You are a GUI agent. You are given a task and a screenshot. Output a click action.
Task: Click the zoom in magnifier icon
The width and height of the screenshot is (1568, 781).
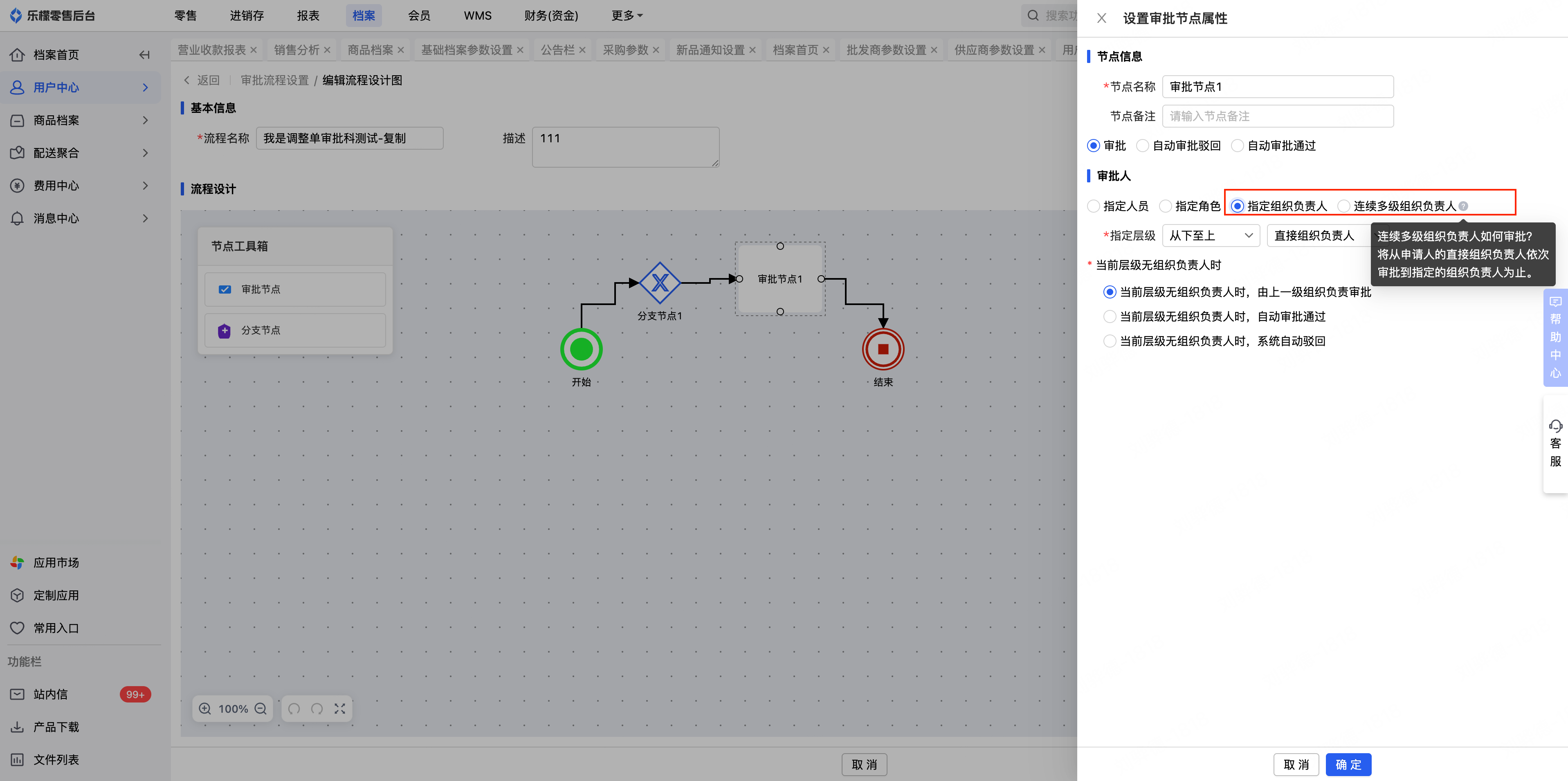point(205,709)
